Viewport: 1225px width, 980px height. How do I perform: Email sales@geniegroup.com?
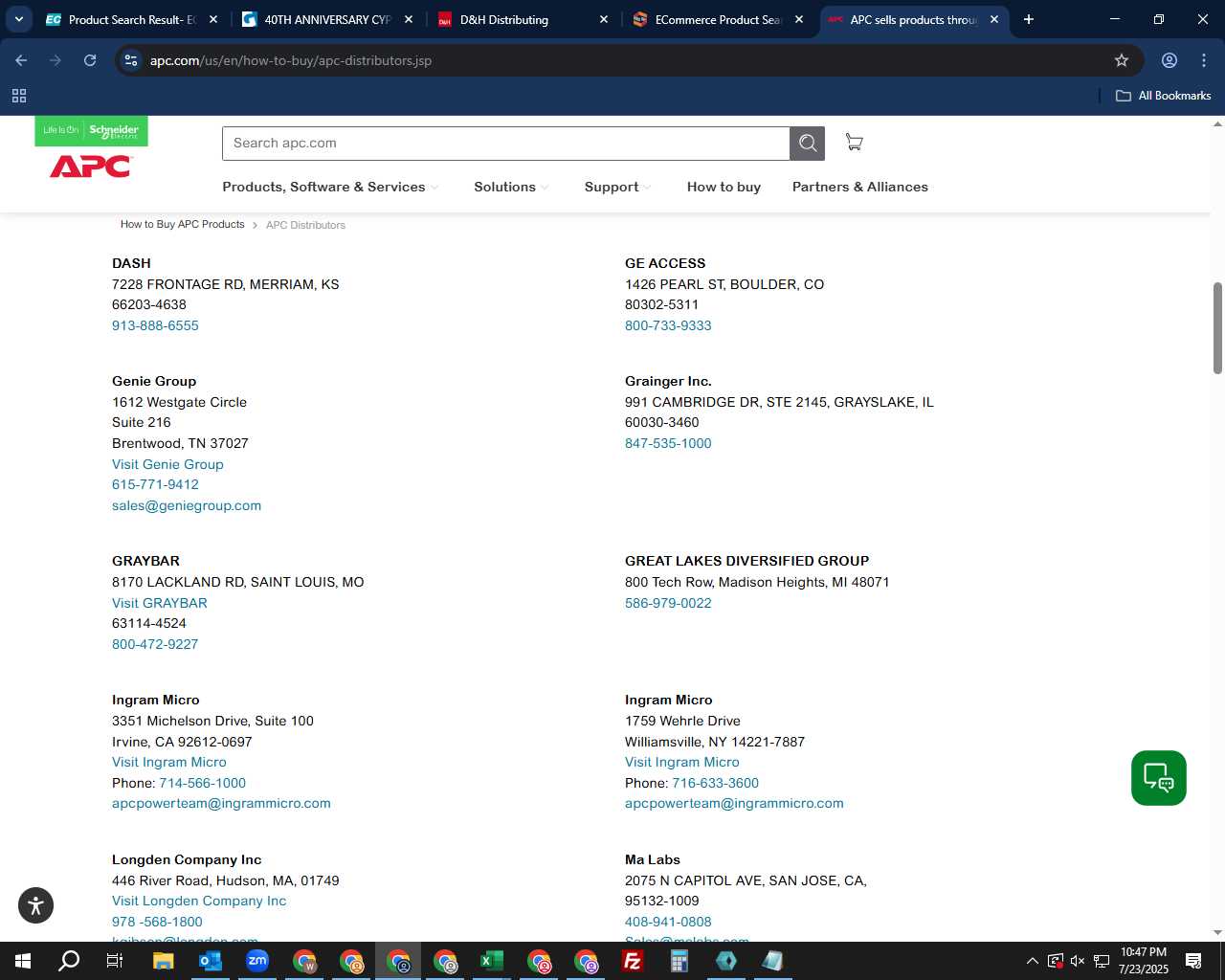point(187,505)
